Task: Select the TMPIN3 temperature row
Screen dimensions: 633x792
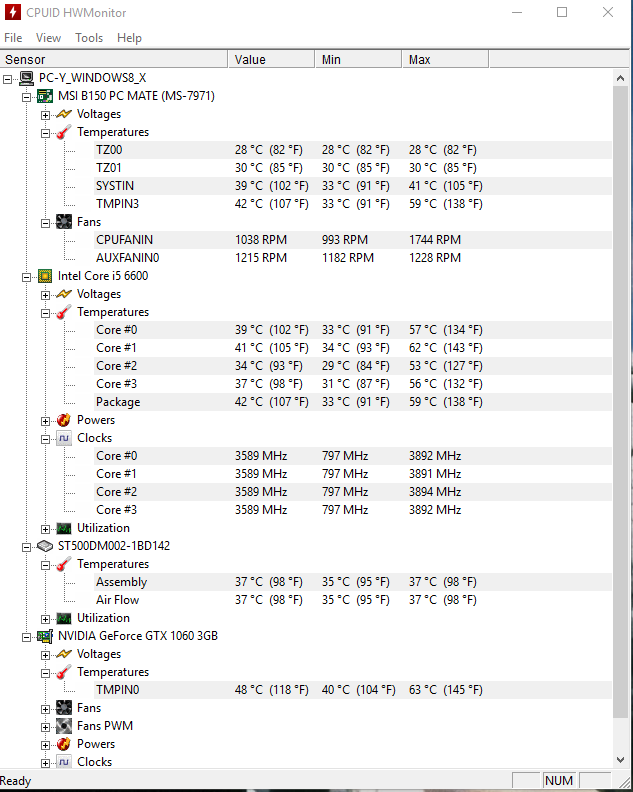Action: tap(353, 204)
